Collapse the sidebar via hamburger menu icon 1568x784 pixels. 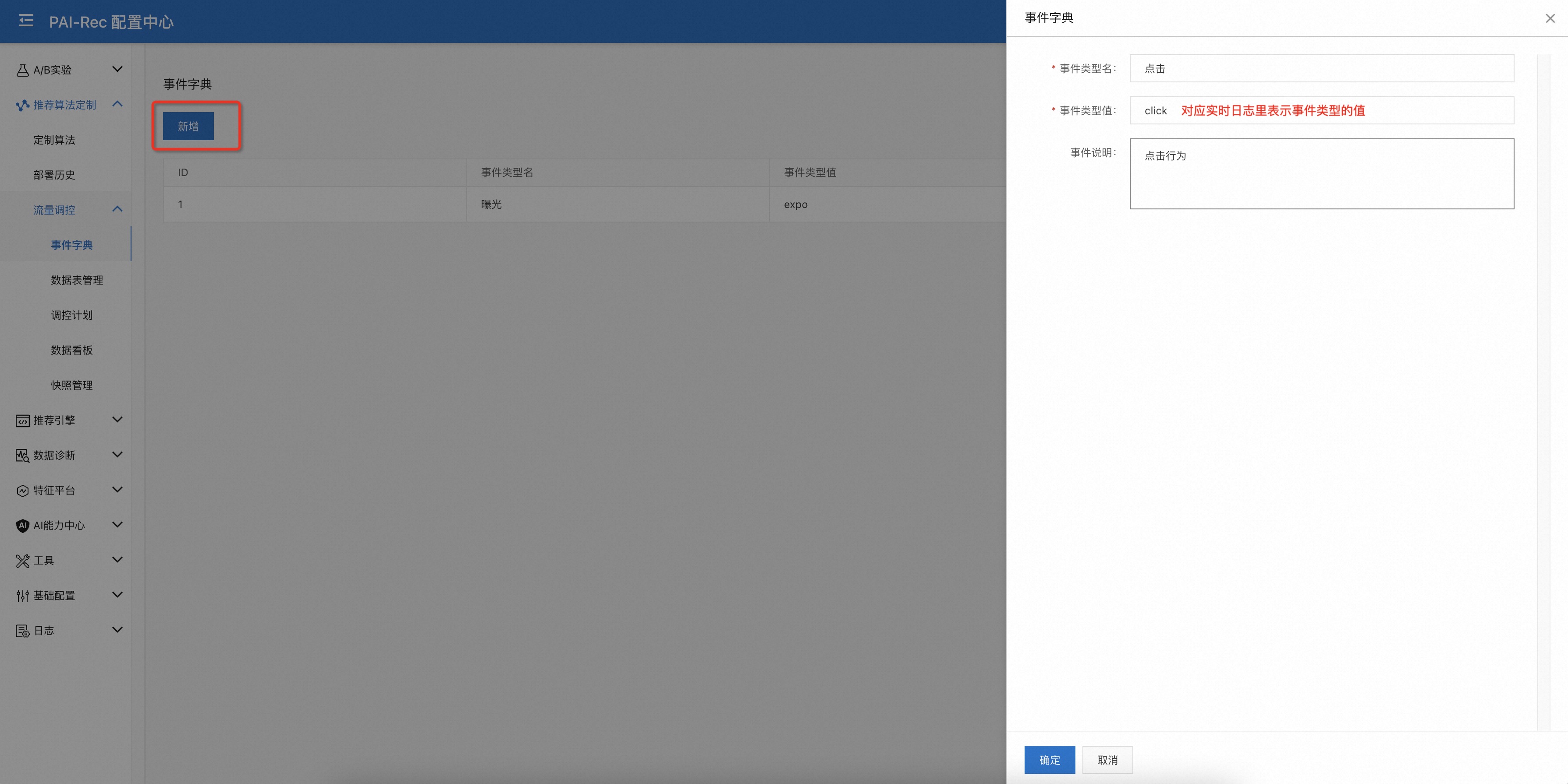click(25, 21)
